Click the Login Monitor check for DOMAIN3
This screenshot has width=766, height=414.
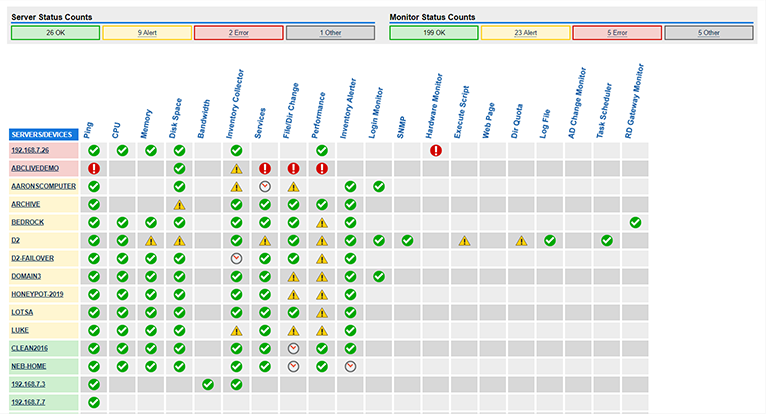click(379, 277)
